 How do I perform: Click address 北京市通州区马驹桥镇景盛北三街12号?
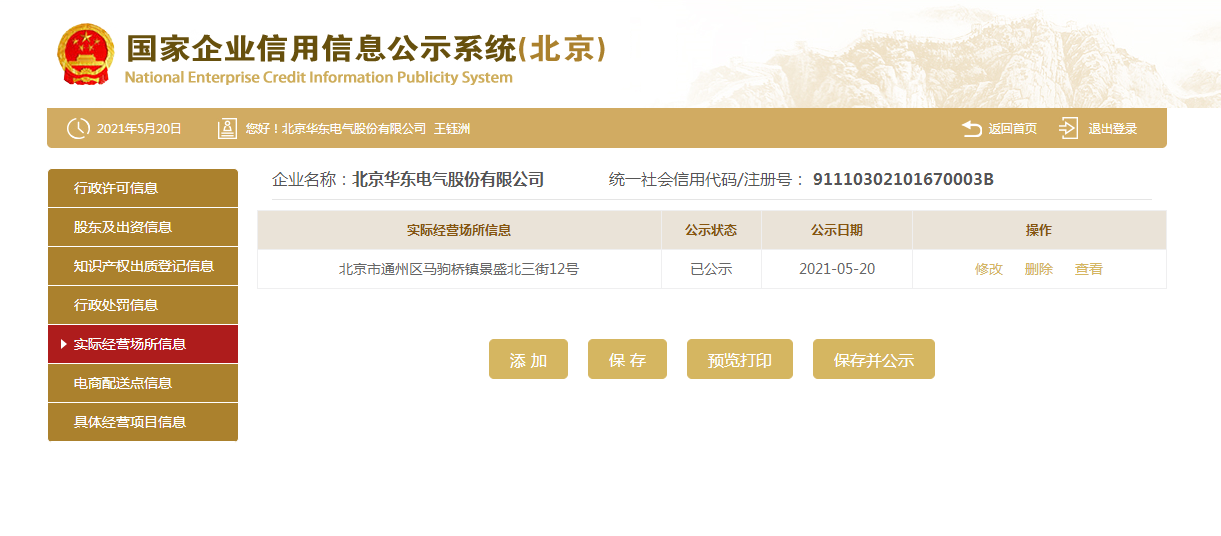459,269
